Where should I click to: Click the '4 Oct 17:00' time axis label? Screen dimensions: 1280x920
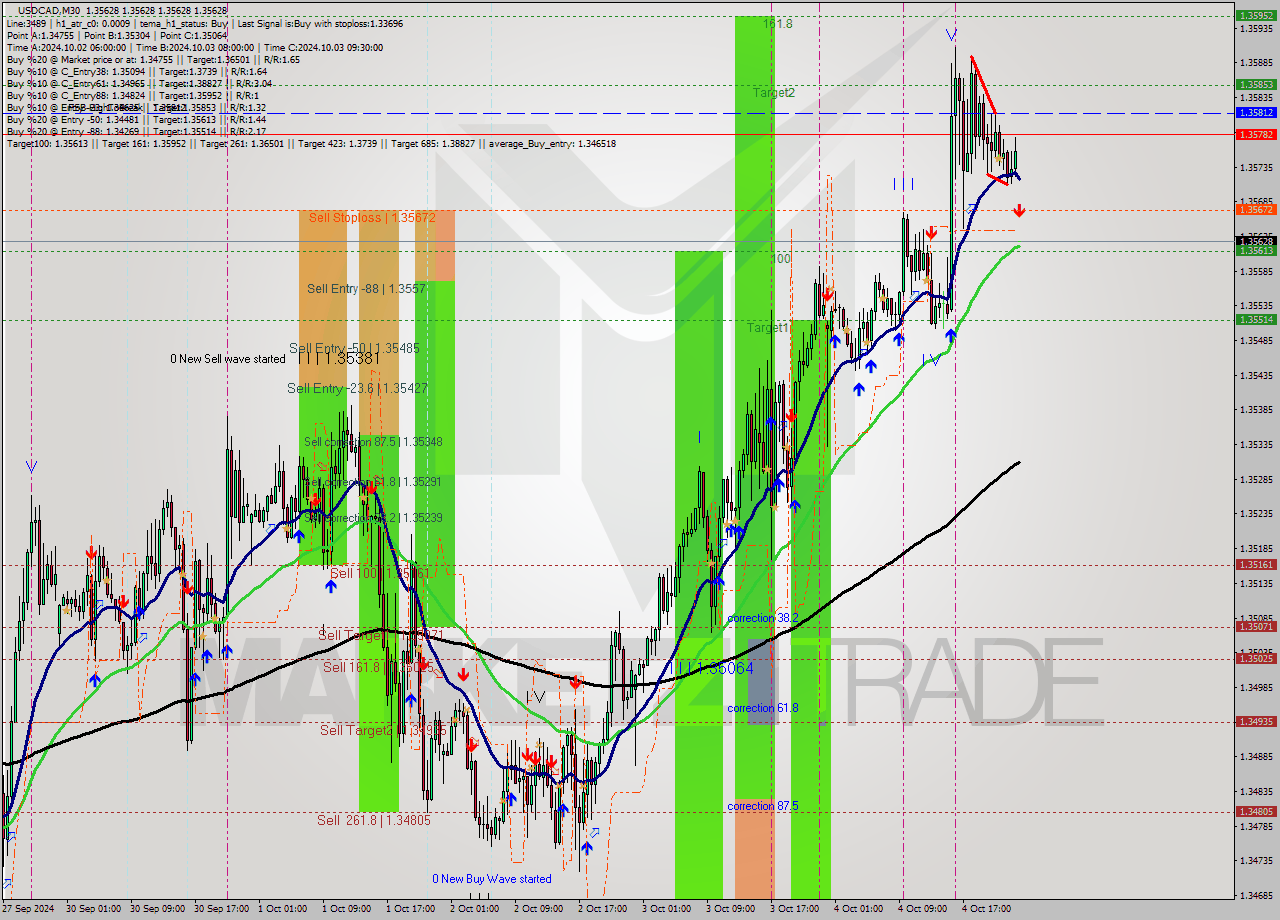[x=987, y=909]
